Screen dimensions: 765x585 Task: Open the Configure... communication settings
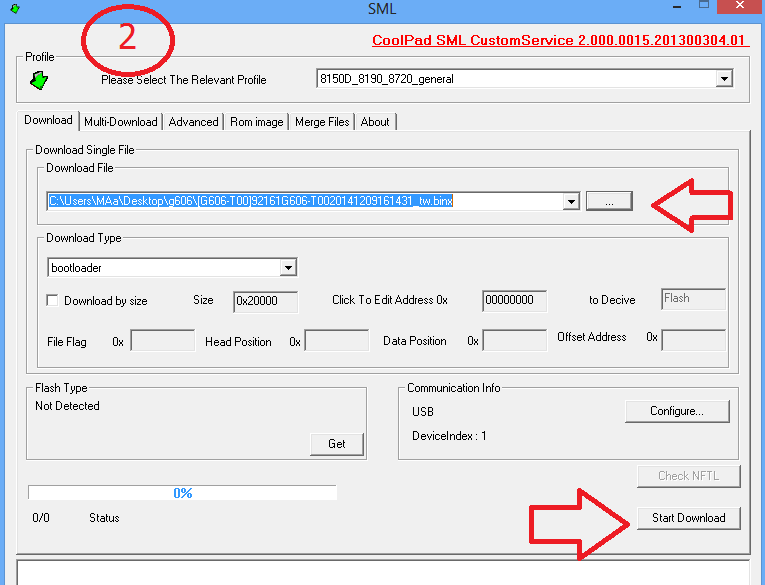pos(677,411)
